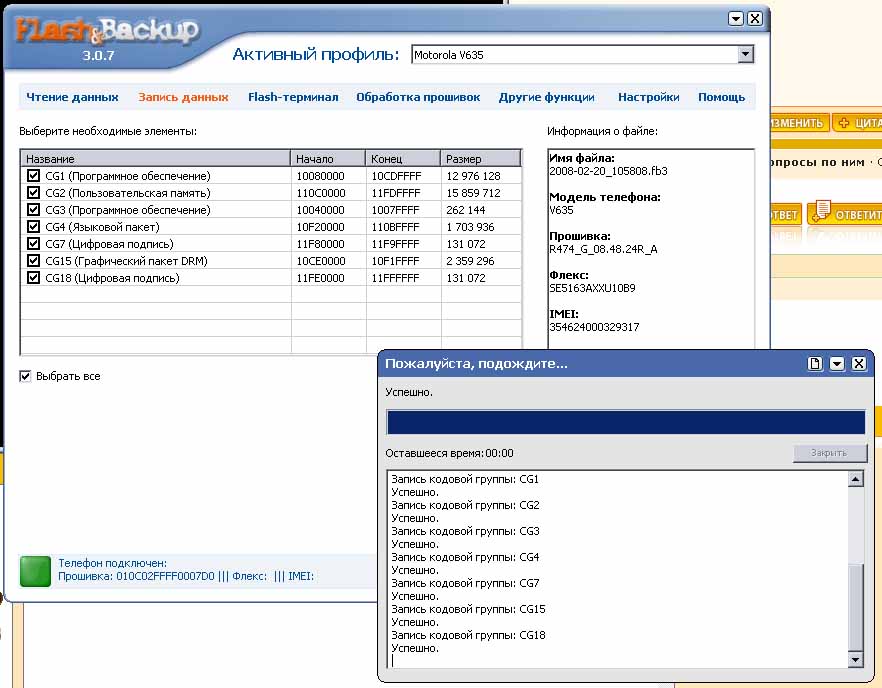The width and height of the screenshot is (882, 688).
Task: Open the 'Запись данных' tab
Action: [183, 97]
